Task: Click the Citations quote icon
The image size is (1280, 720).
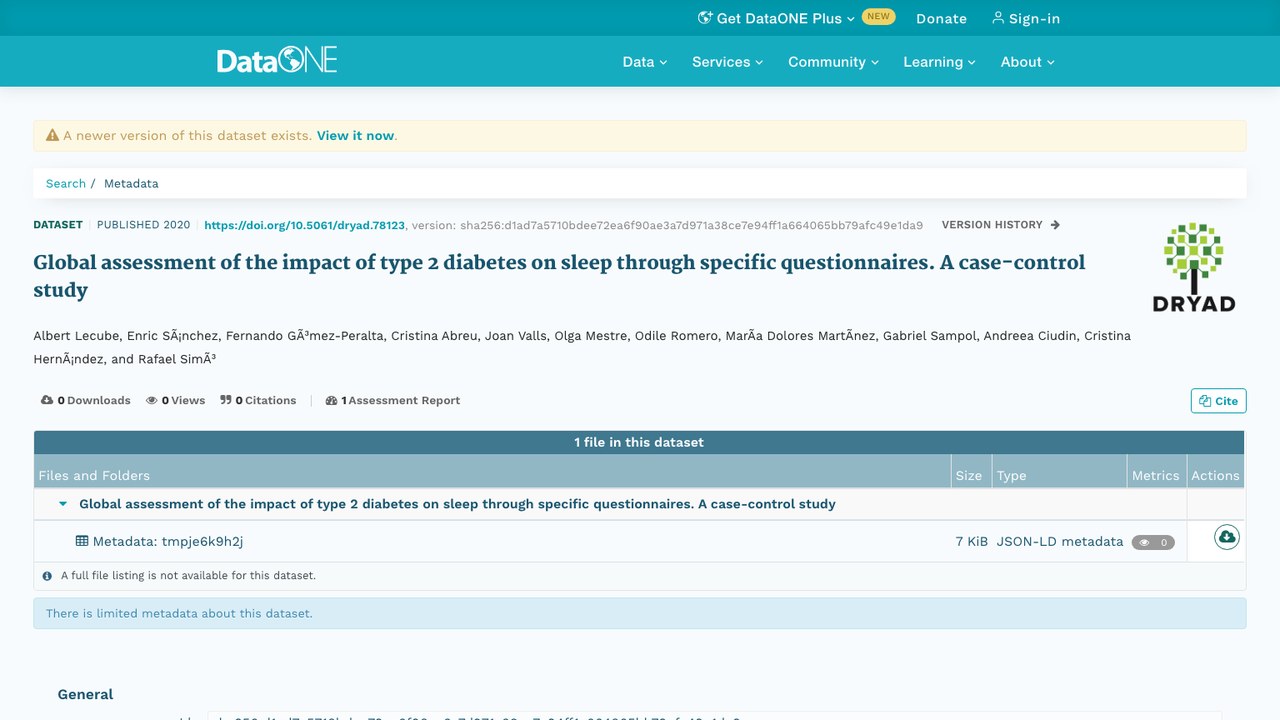Action: pos(226,400)
